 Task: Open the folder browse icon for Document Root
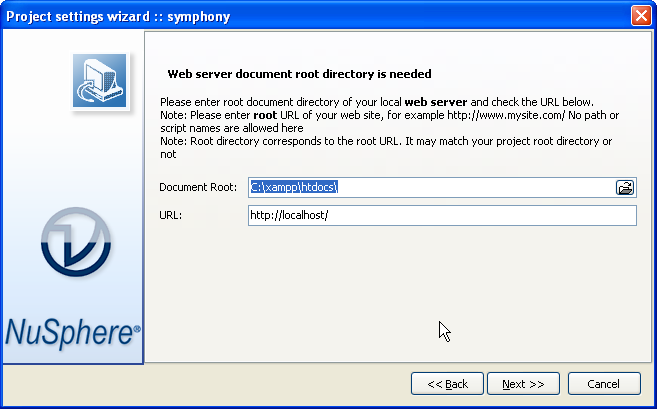tap(625, 187)
